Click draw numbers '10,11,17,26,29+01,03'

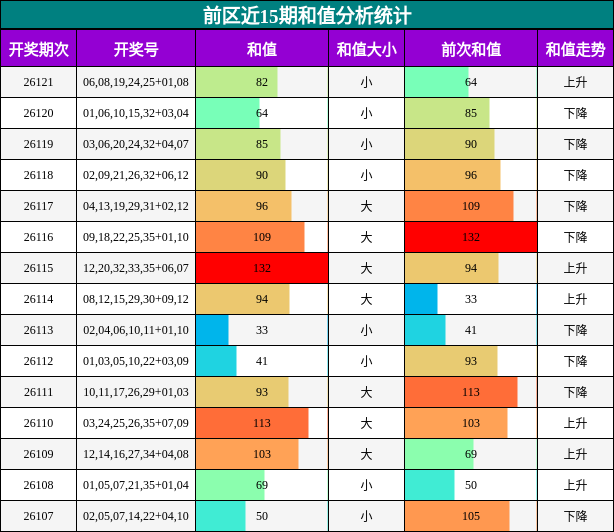click(136, 392)
